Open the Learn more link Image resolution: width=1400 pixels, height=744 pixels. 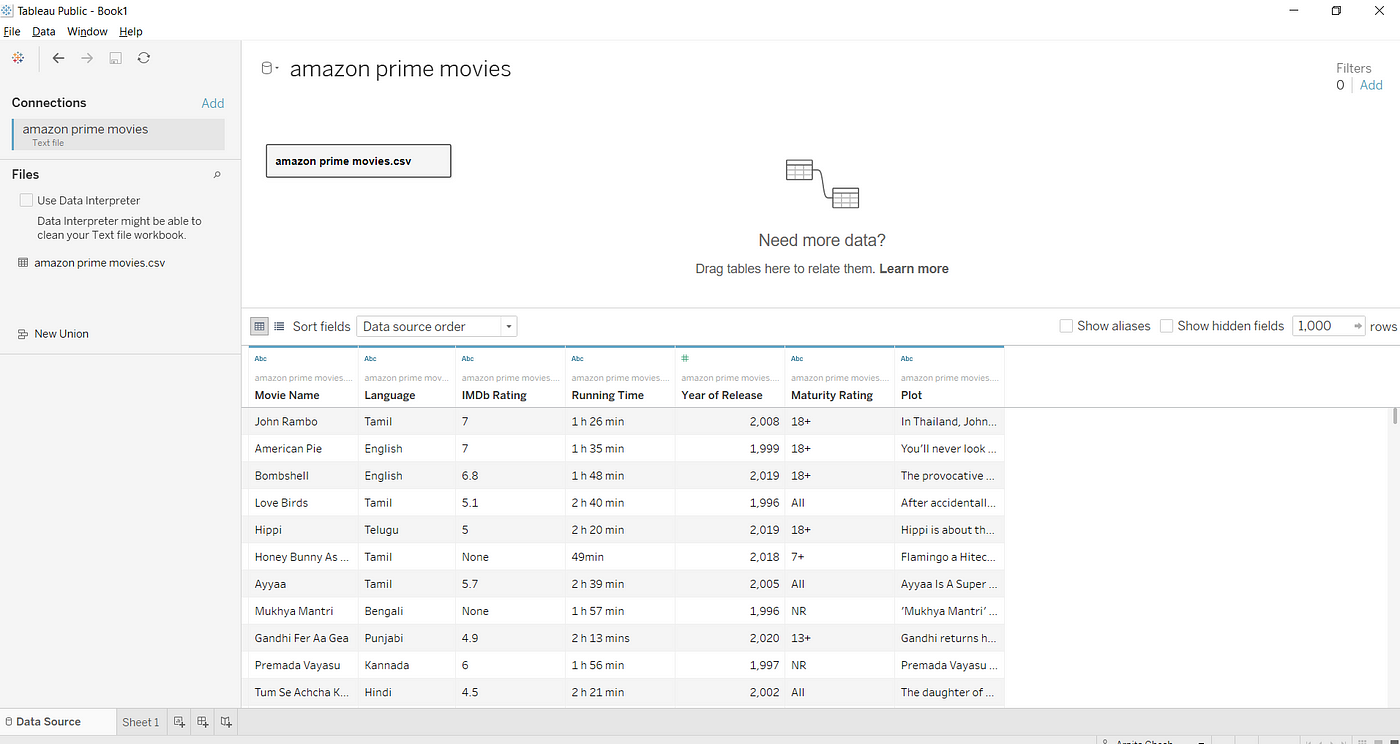(914, 269)
